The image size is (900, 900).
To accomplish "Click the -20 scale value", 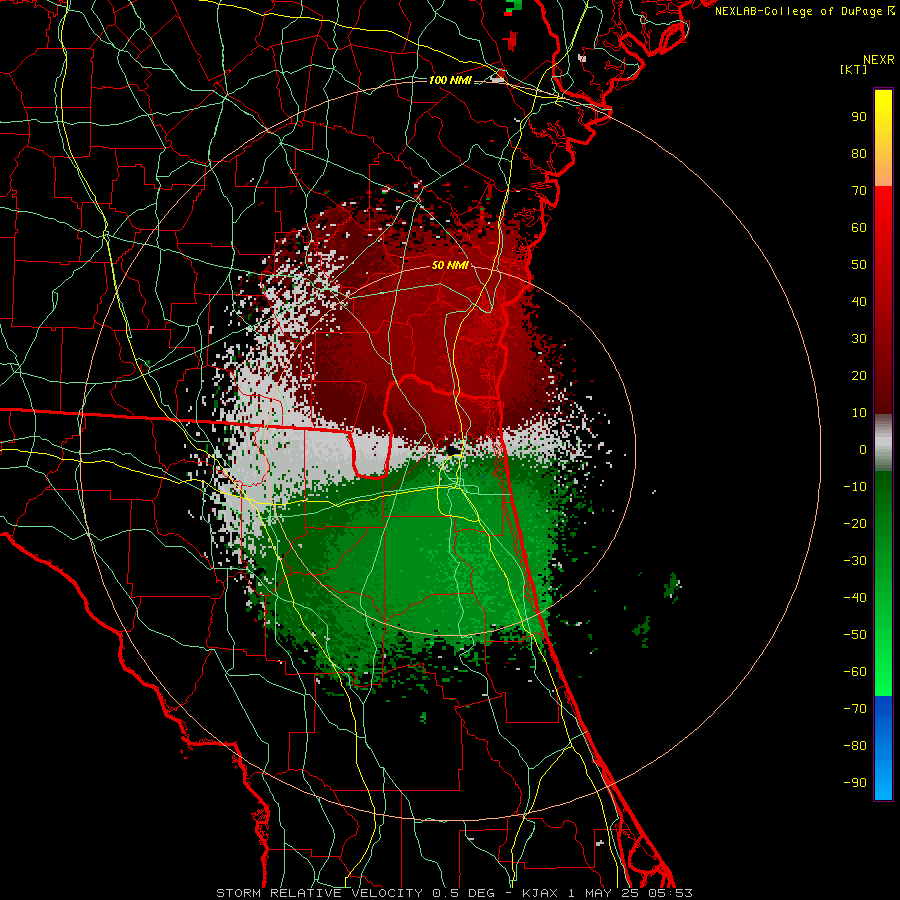I will click(855, 524).
